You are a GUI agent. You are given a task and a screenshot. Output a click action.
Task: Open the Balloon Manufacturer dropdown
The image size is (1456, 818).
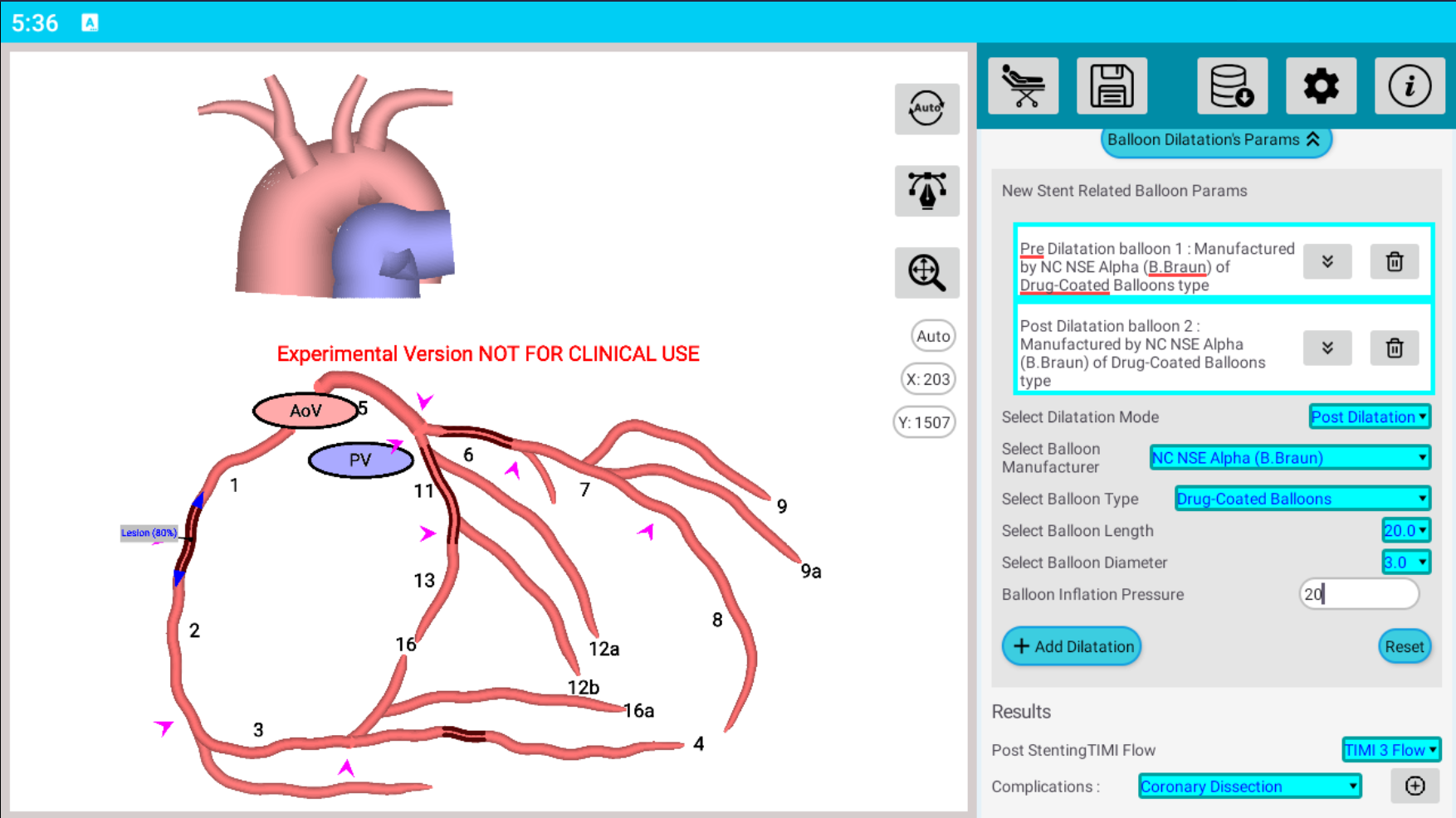1289,458
